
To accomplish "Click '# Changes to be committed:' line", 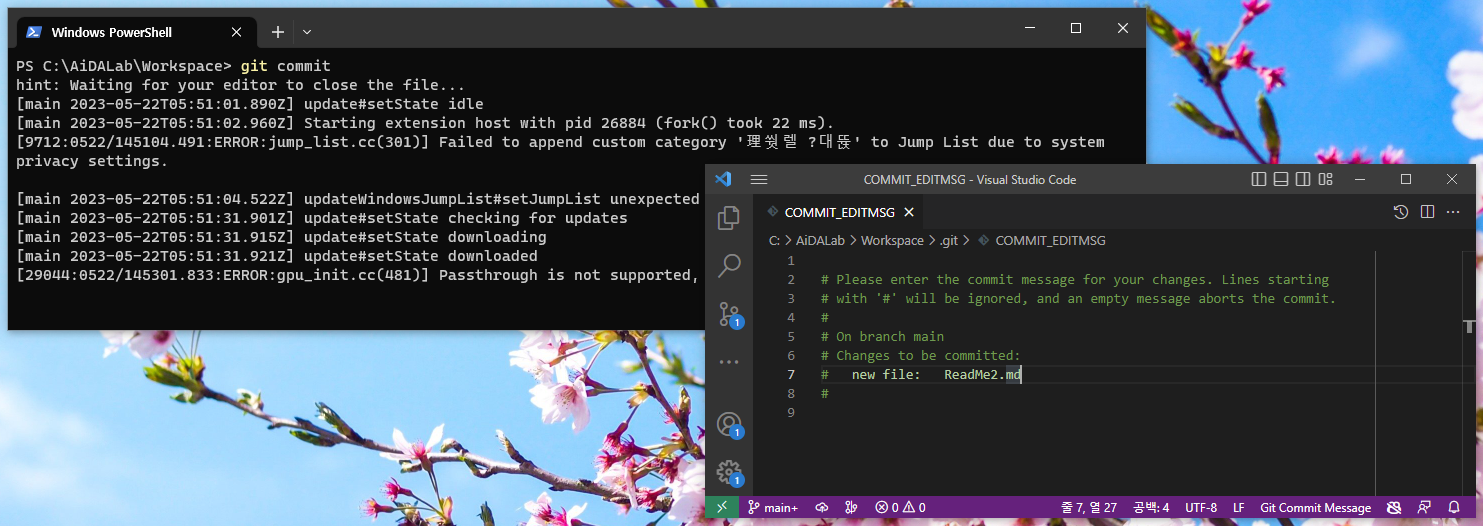I will click(x=921, y=355).
